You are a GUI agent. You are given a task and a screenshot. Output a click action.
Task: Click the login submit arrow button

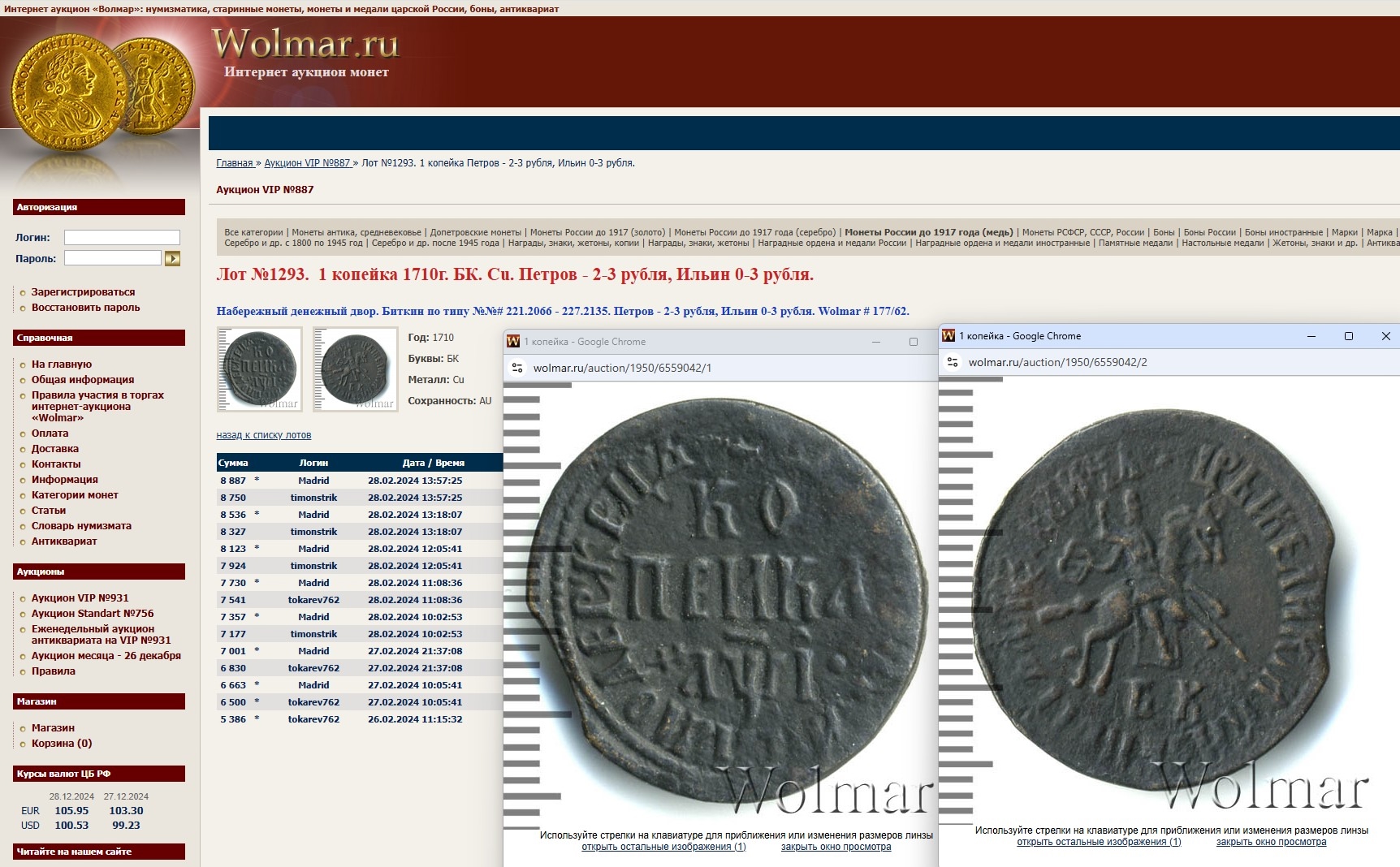pyautogui.click(x=172, y=258)
